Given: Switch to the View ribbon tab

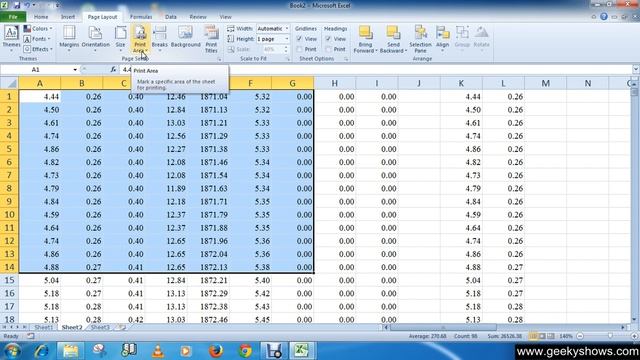Looking at the screenshot, I should (225, 17).
